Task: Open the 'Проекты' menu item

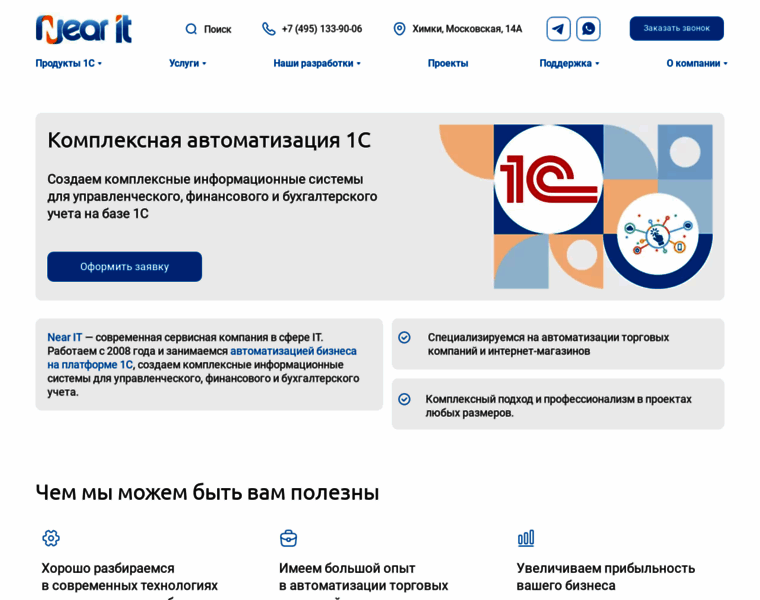Action: click(448, 63)
